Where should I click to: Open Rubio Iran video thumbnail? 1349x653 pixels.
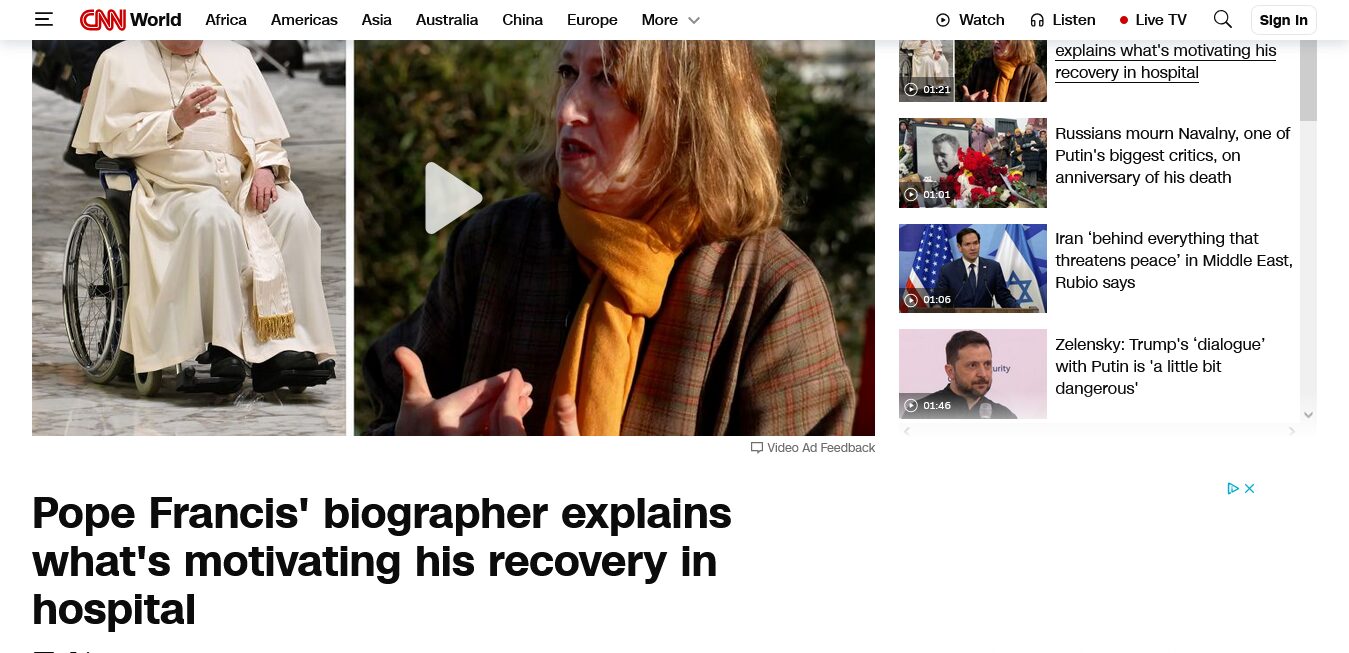(x=973, y=268)
